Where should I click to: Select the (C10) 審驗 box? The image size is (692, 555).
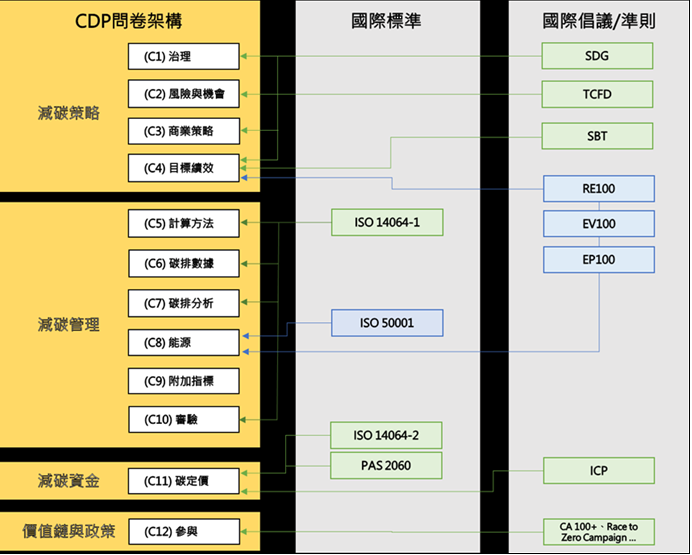(184, 419)
